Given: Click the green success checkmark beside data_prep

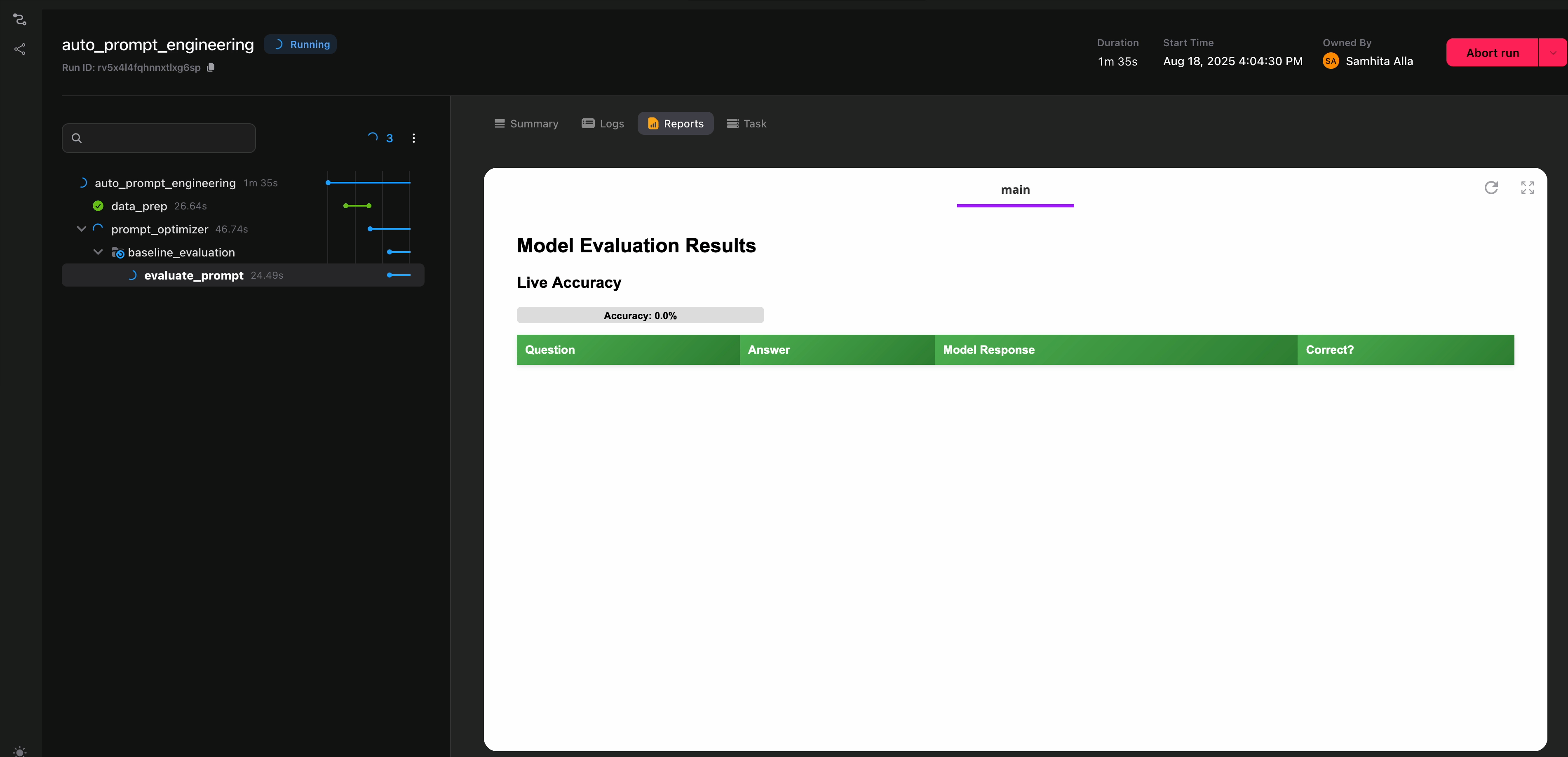Looking at the screenshot, I should coord(98,206).
